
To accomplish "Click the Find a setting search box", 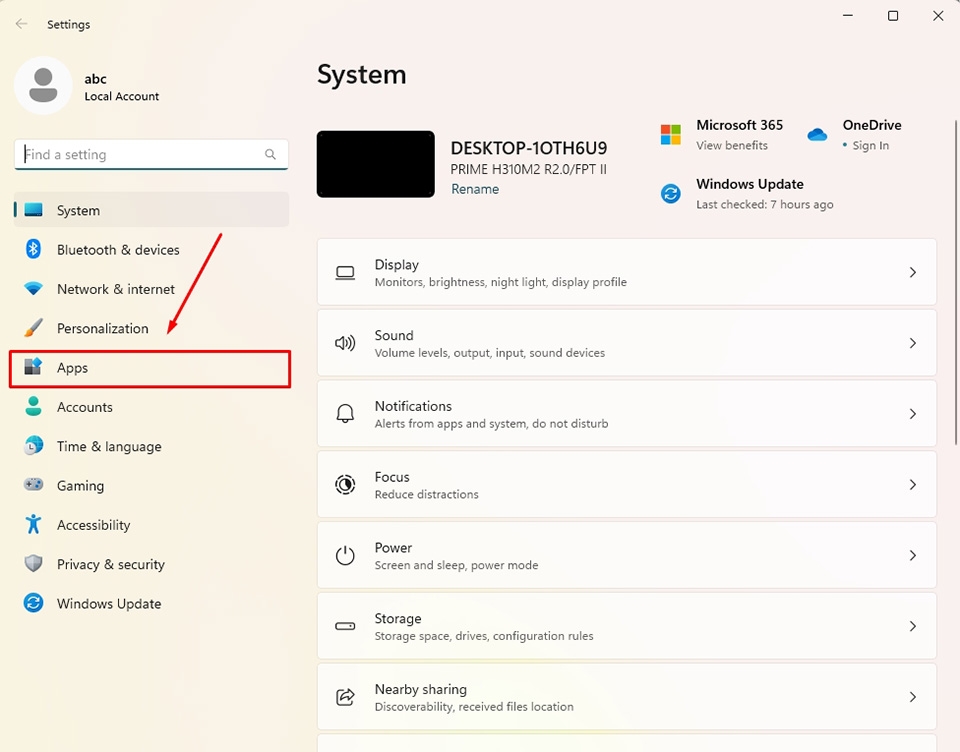I will pyautogui.click(x=151, y=154).
